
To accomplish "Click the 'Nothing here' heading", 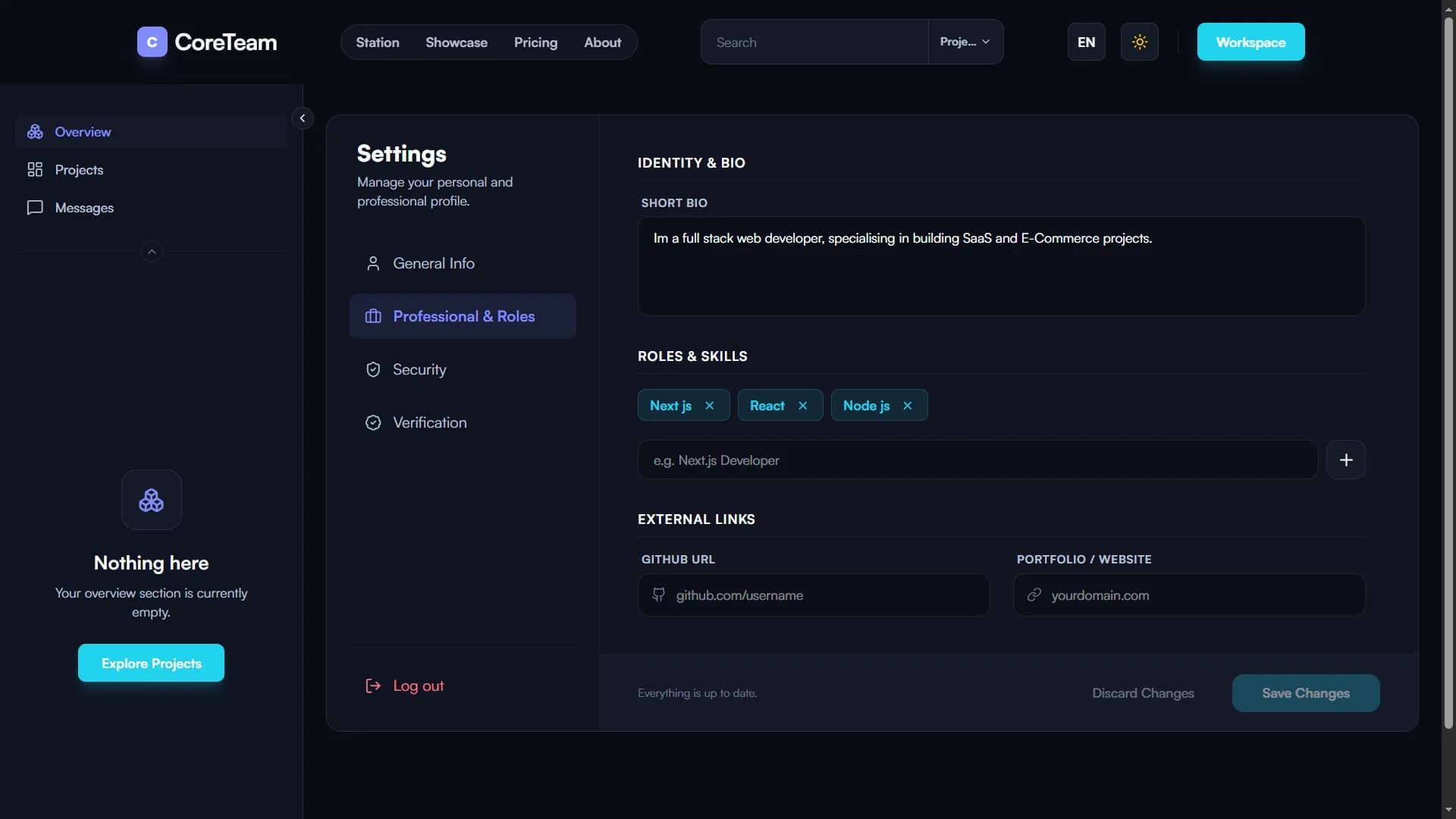I will [x=151, y=563].
